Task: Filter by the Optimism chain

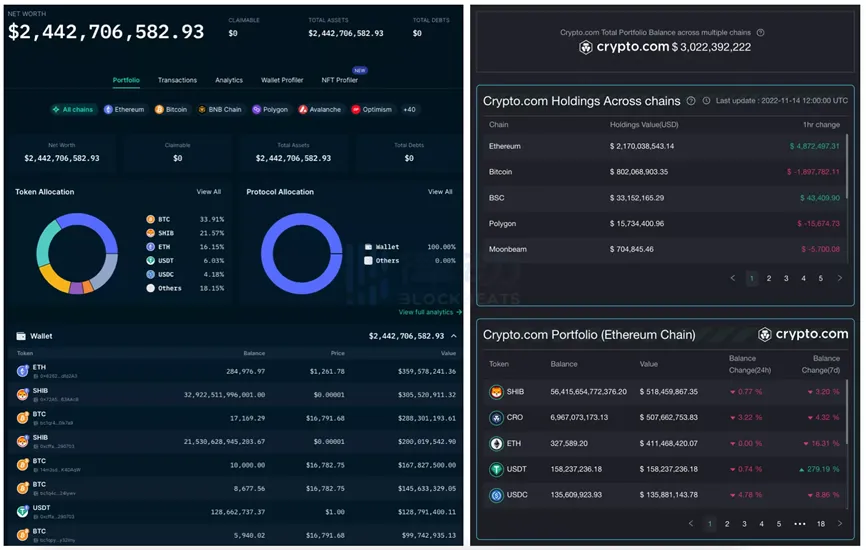Action: (x=372, y=109)
